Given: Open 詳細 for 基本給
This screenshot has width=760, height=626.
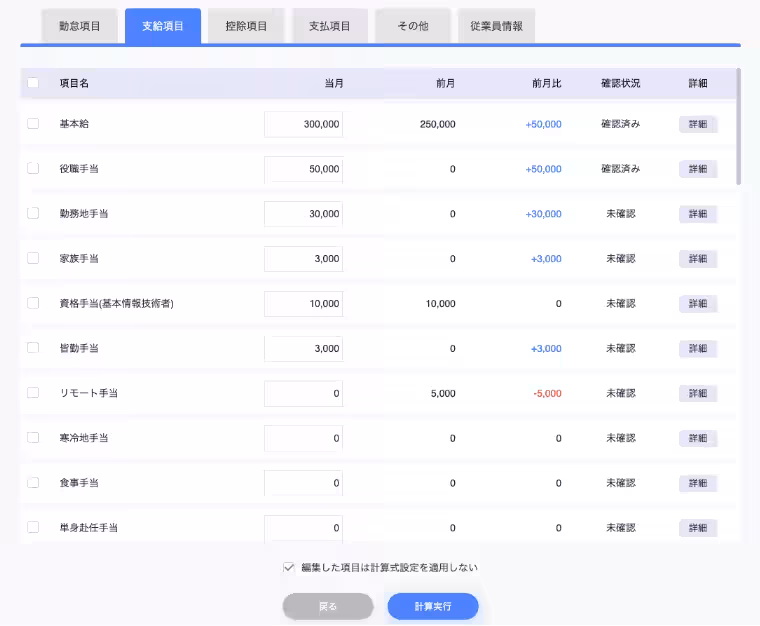Looking at the screenshot, I should (698, 124).
